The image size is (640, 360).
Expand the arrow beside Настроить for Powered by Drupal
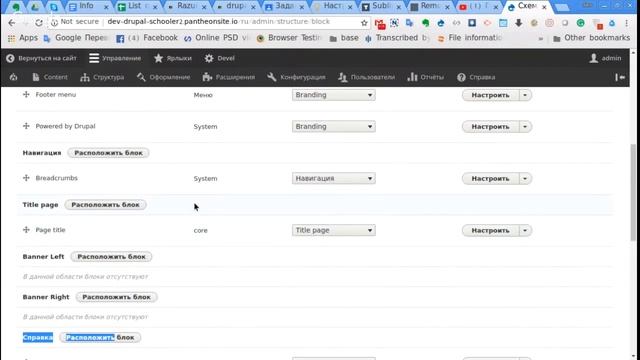525,127
